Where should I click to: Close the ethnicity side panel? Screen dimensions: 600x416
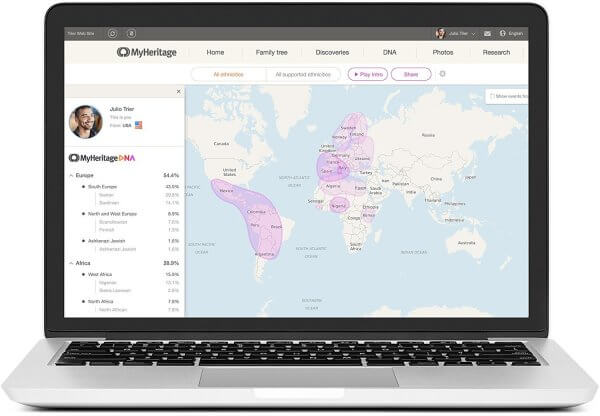coord(178,91)
